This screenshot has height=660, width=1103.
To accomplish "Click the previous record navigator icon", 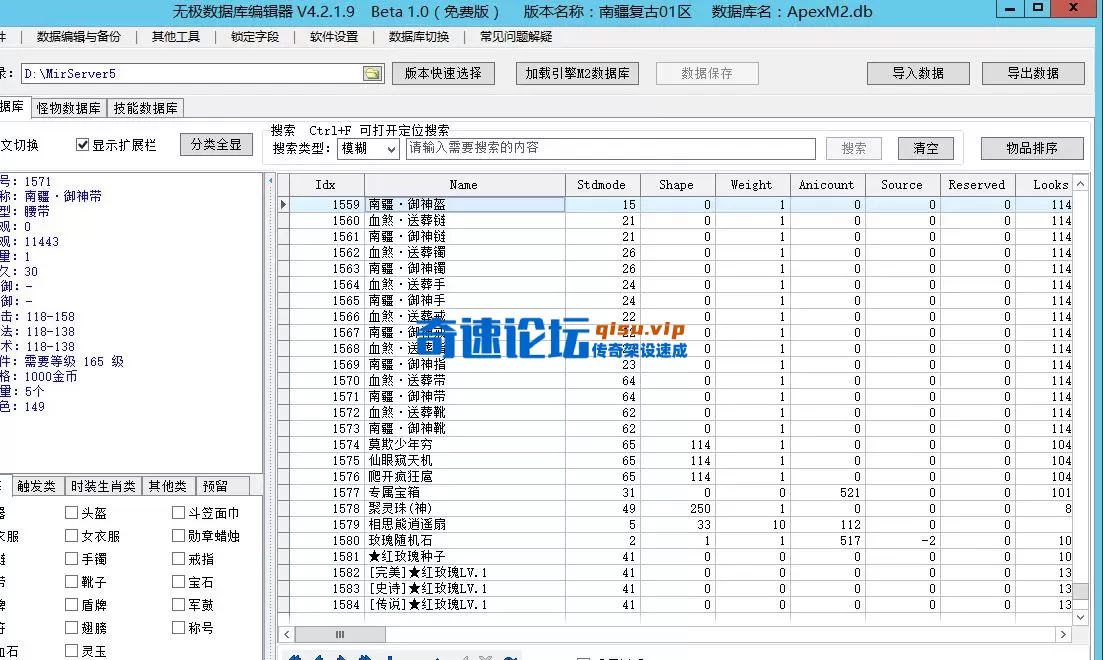I will [x=319, y=656].
